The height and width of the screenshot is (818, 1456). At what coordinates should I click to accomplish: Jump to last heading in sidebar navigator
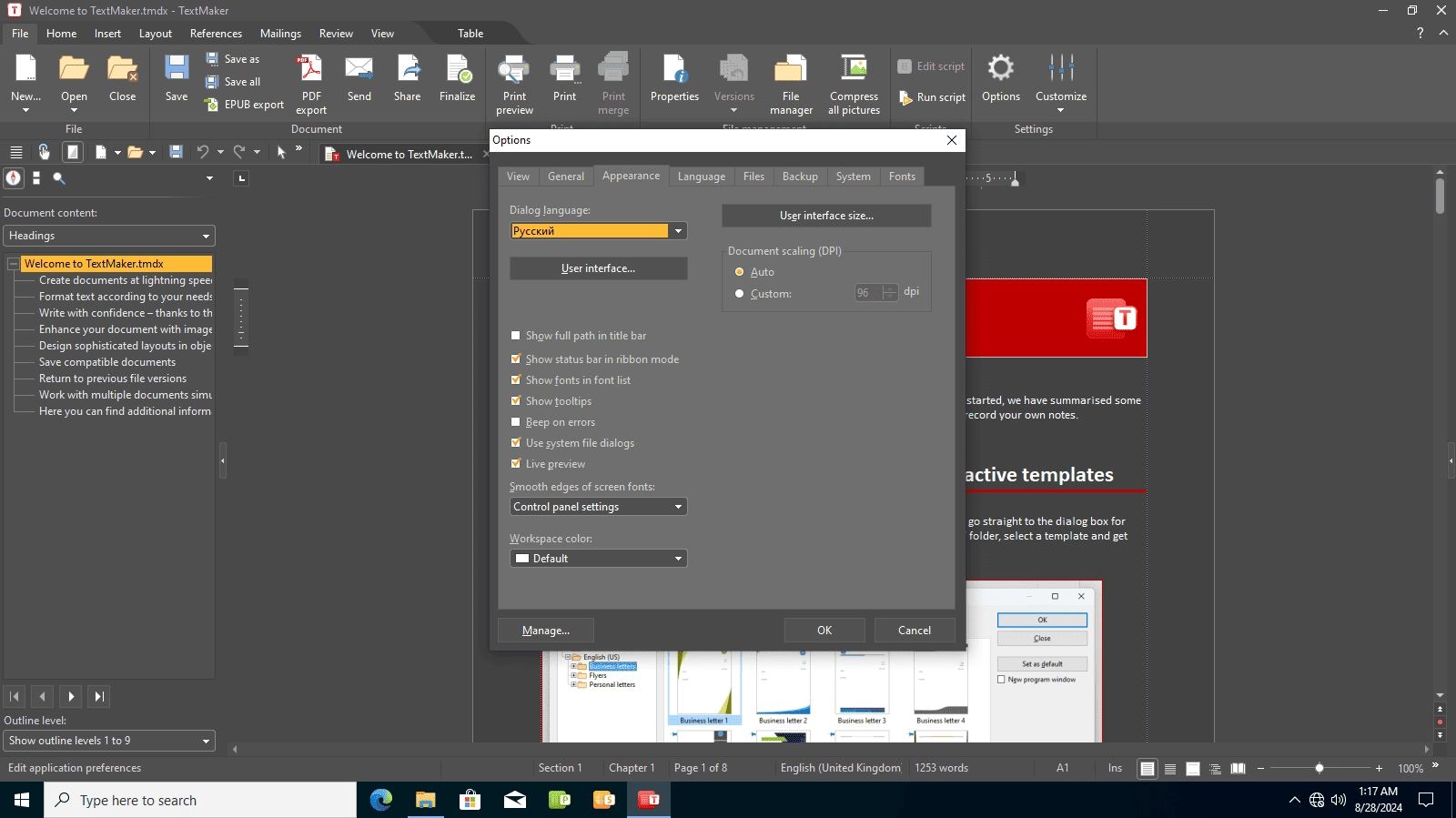(x=99, y=697)
